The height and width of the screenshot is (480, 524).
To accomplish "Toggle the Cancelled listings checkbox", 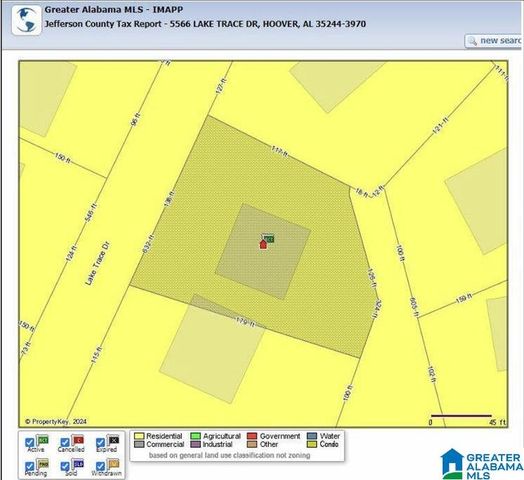I will click(x=65, y=443).
